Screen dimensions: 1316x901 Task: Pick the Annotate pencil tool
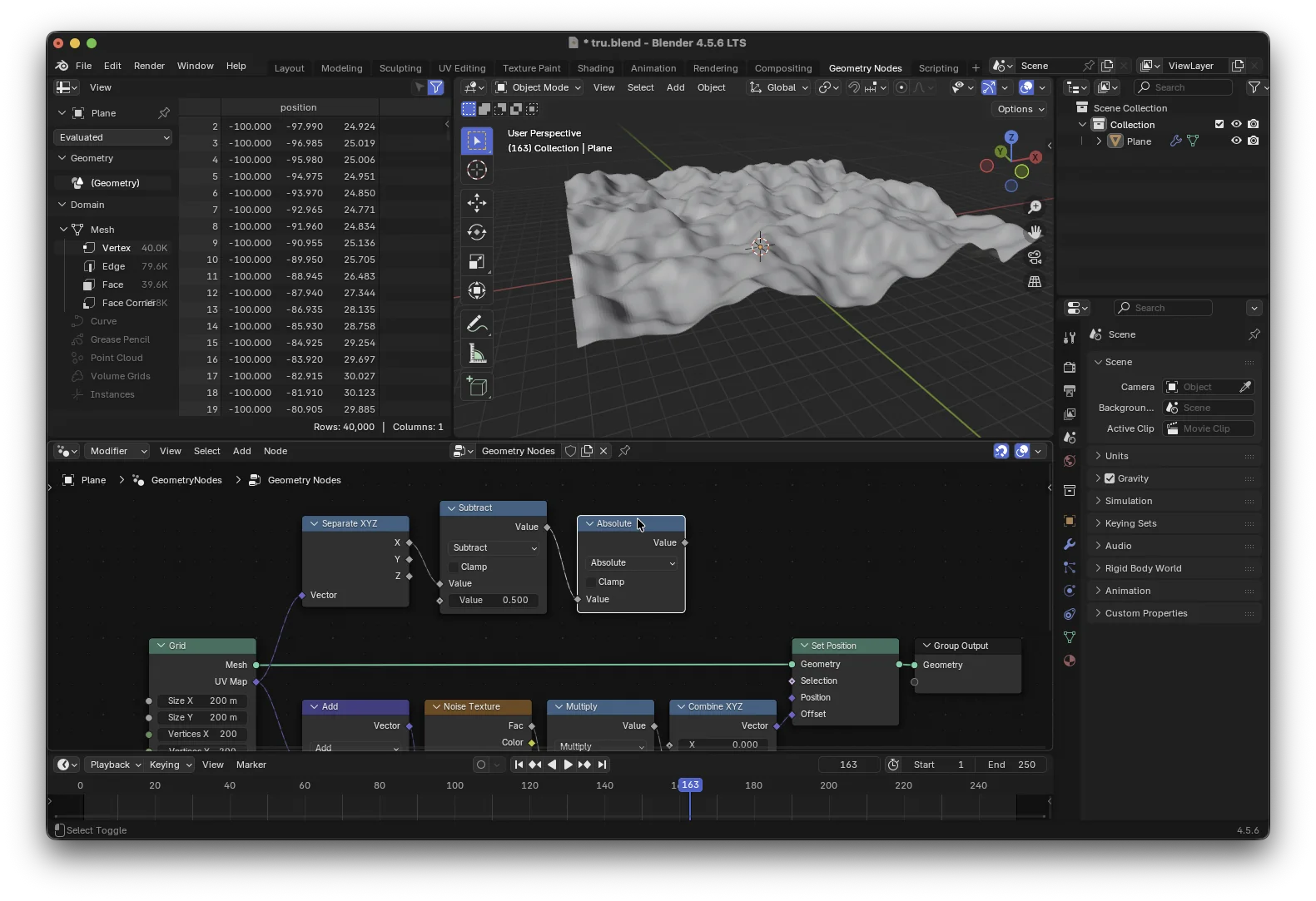click(477, 324)
